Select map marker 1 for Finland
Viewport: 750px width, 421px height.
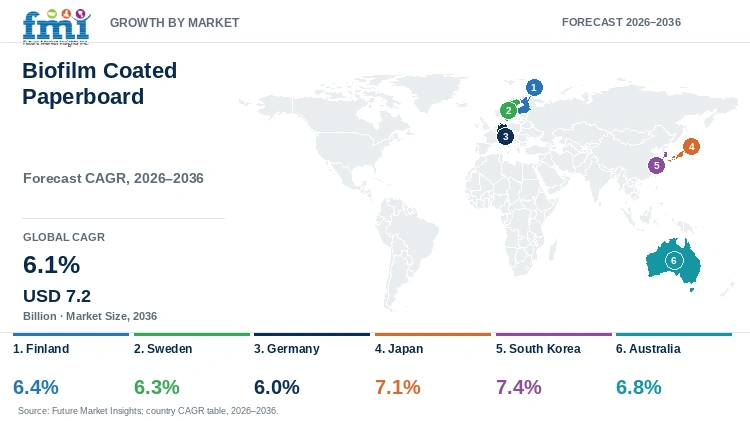pos(534,88)
